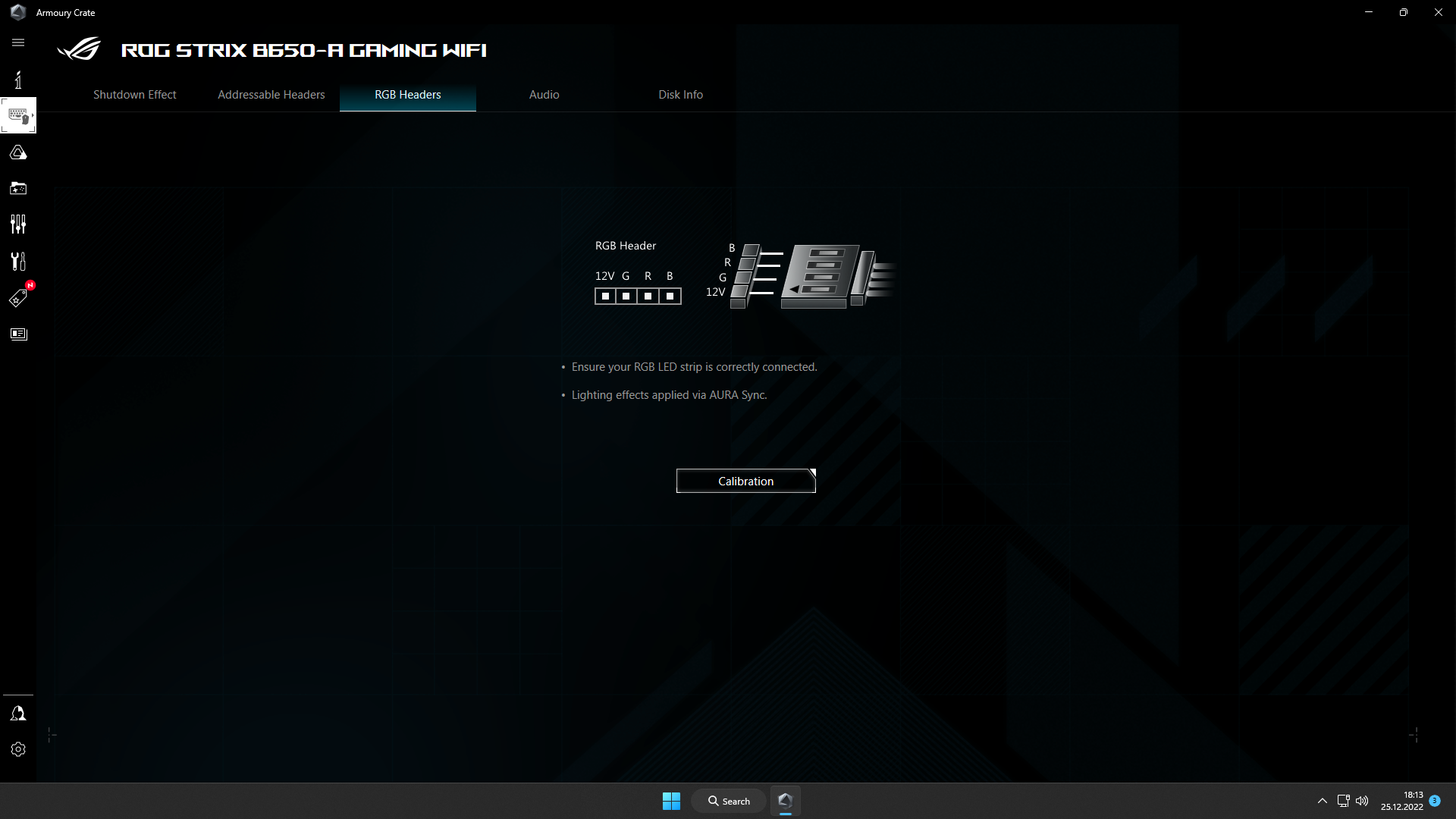Select the G pin square
Screen dimensions: 1456x819
coord(626,296)
